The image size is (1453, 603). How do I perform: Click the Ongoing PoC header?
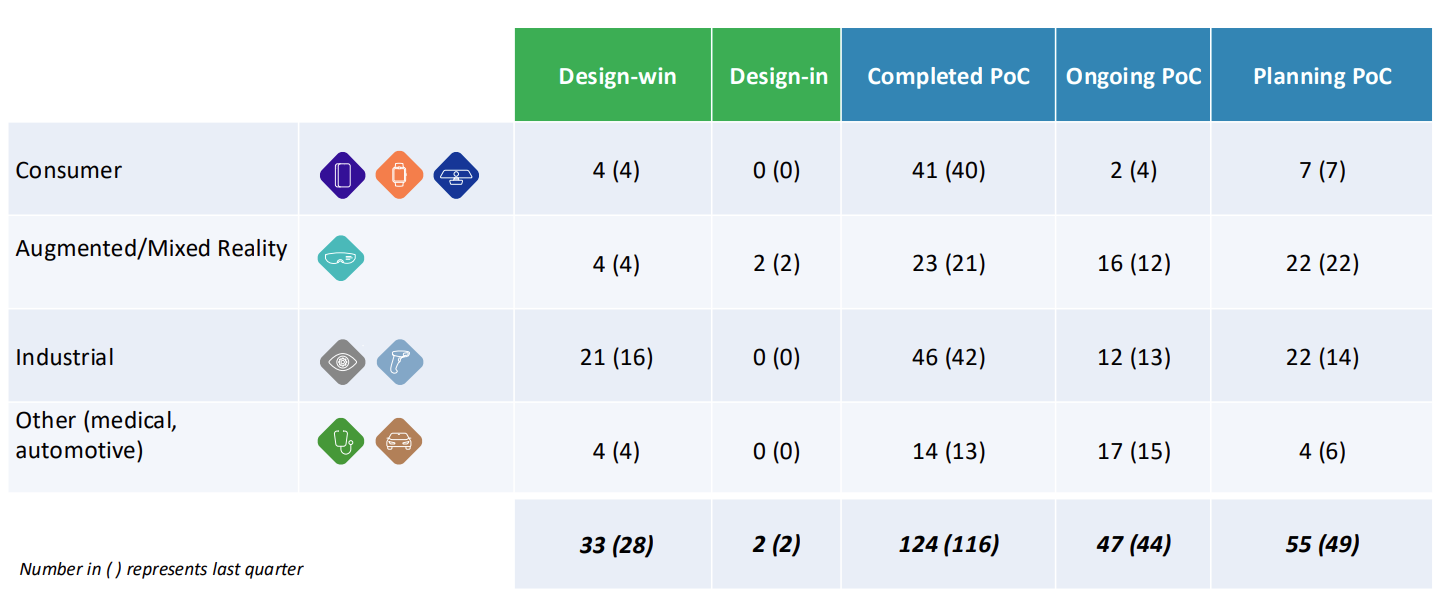pos(1133,77)
